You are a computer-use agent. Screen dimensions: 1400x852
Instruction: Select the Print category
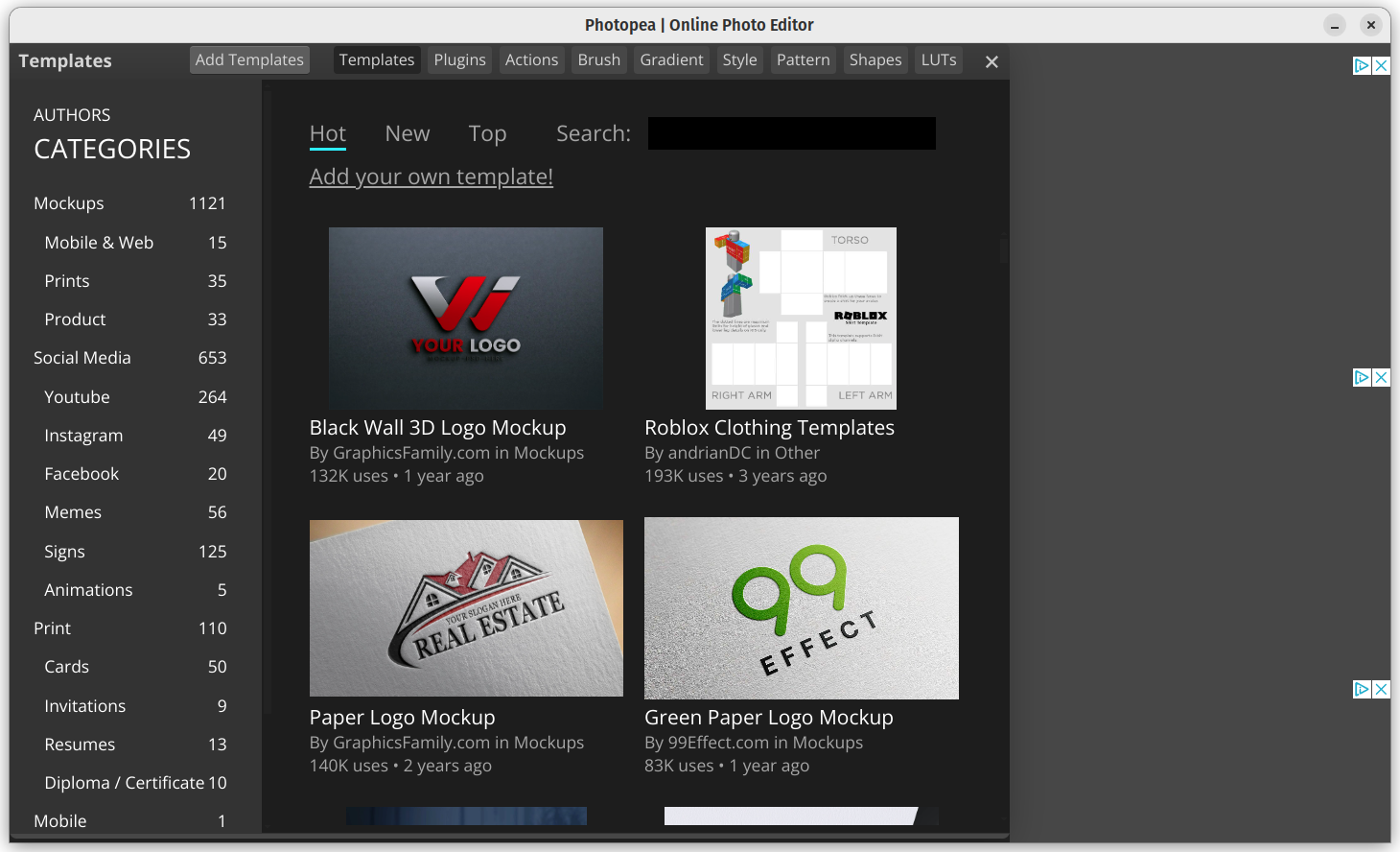(129, 628)
